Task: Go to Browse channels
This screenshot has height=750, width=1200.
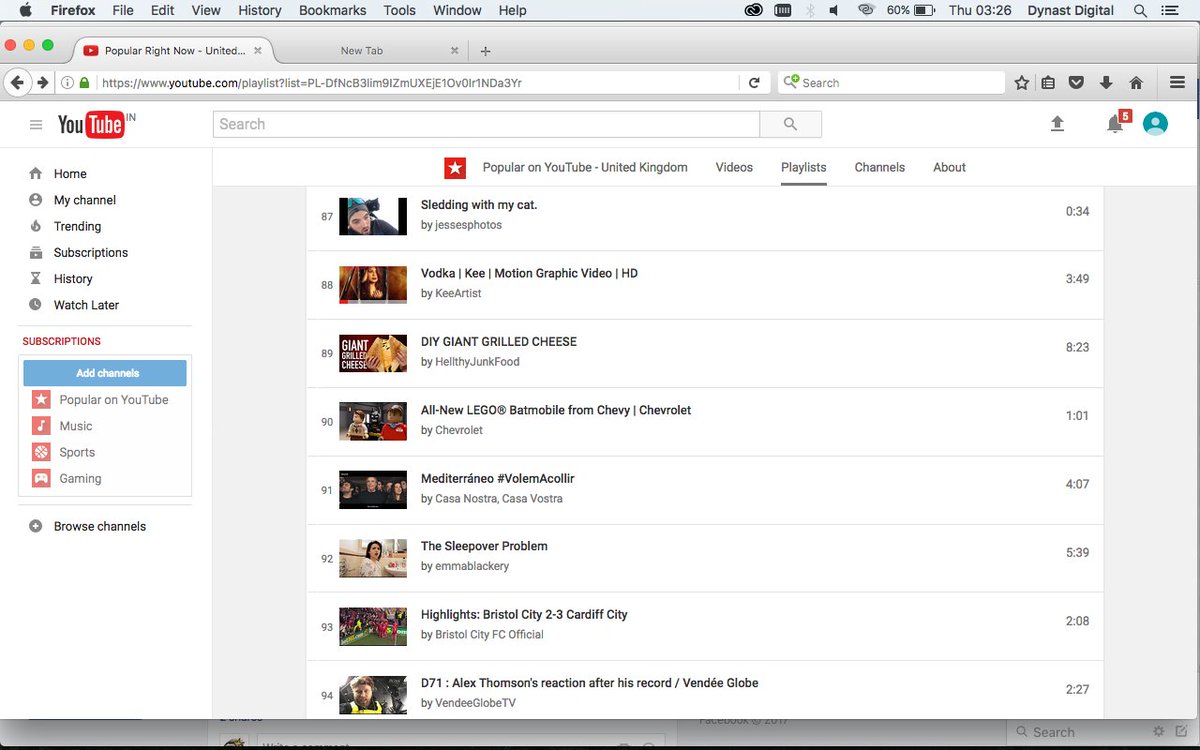Action: pos(100,526)
